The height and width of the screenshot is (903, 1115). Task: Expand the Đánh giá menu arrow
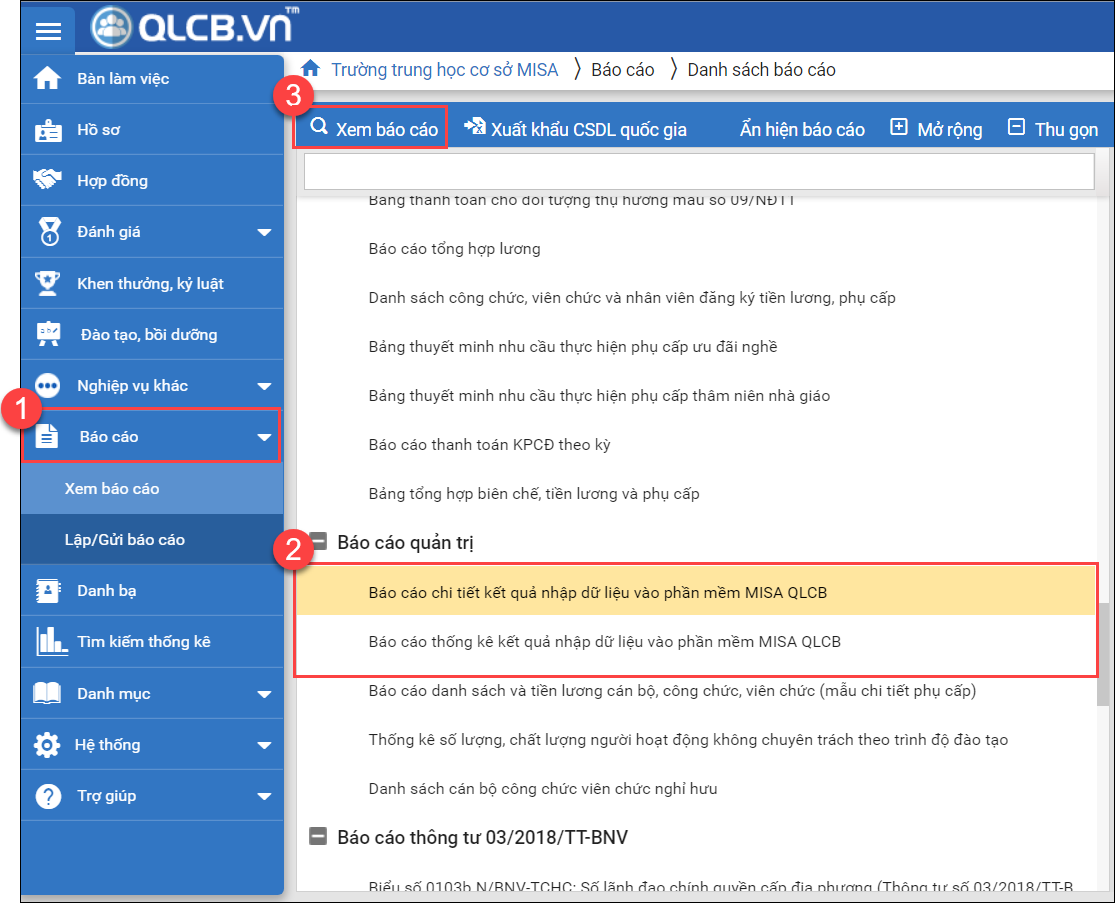264,233
